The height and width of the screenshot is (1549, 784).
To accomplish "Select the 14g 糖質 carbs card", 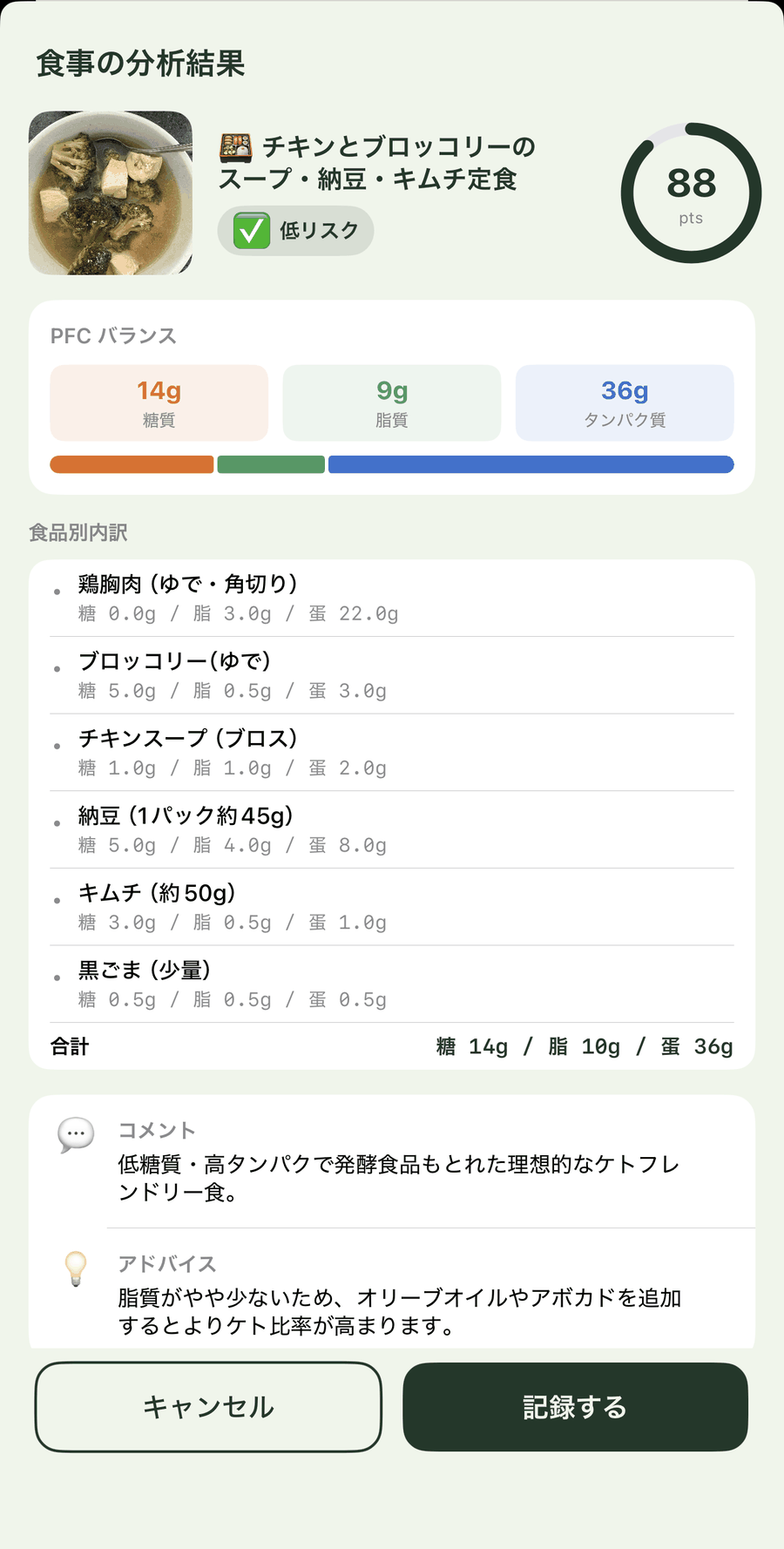I will [159, 402].
